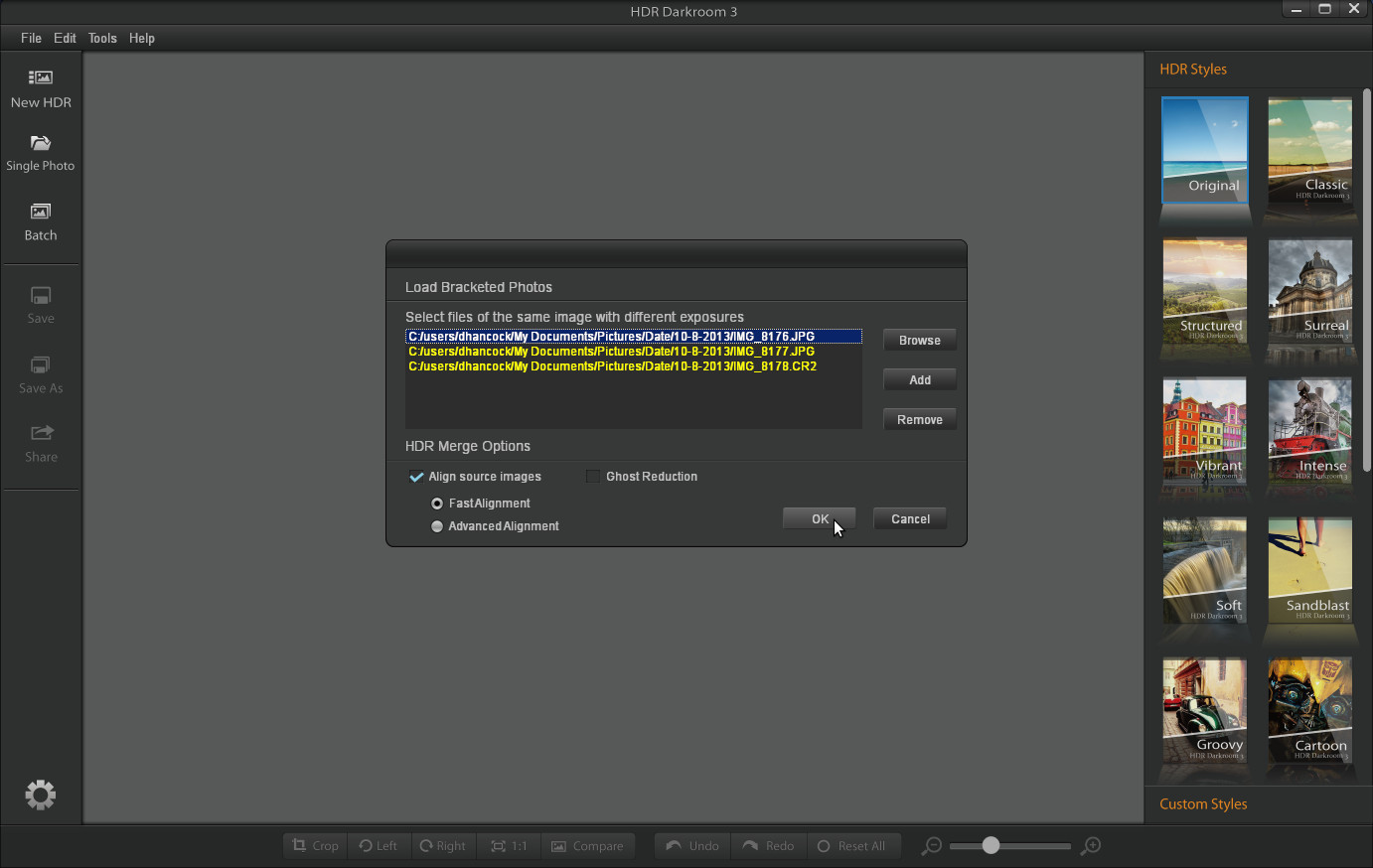This screenshot has width=1373, height=868.
Task: Select FastAlignment radio button
Action: (x=437, y=504)
